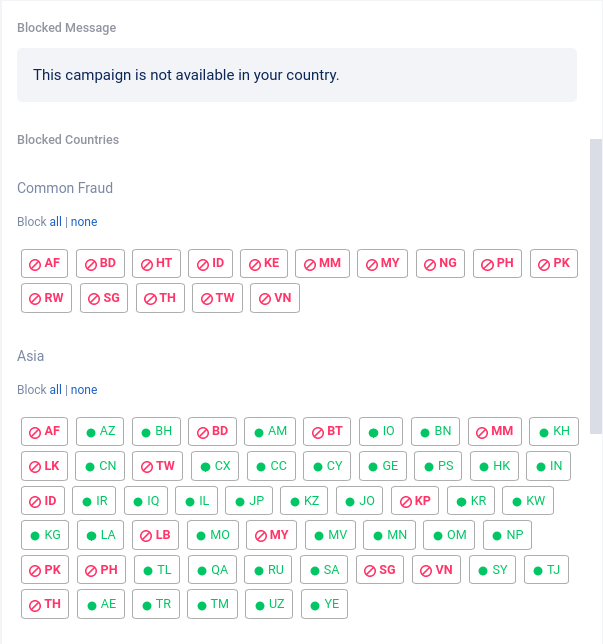This screenshot has width=603, height=644.
Task: Click the blocked icon on the HT chip
Action: tap(146, 264)
